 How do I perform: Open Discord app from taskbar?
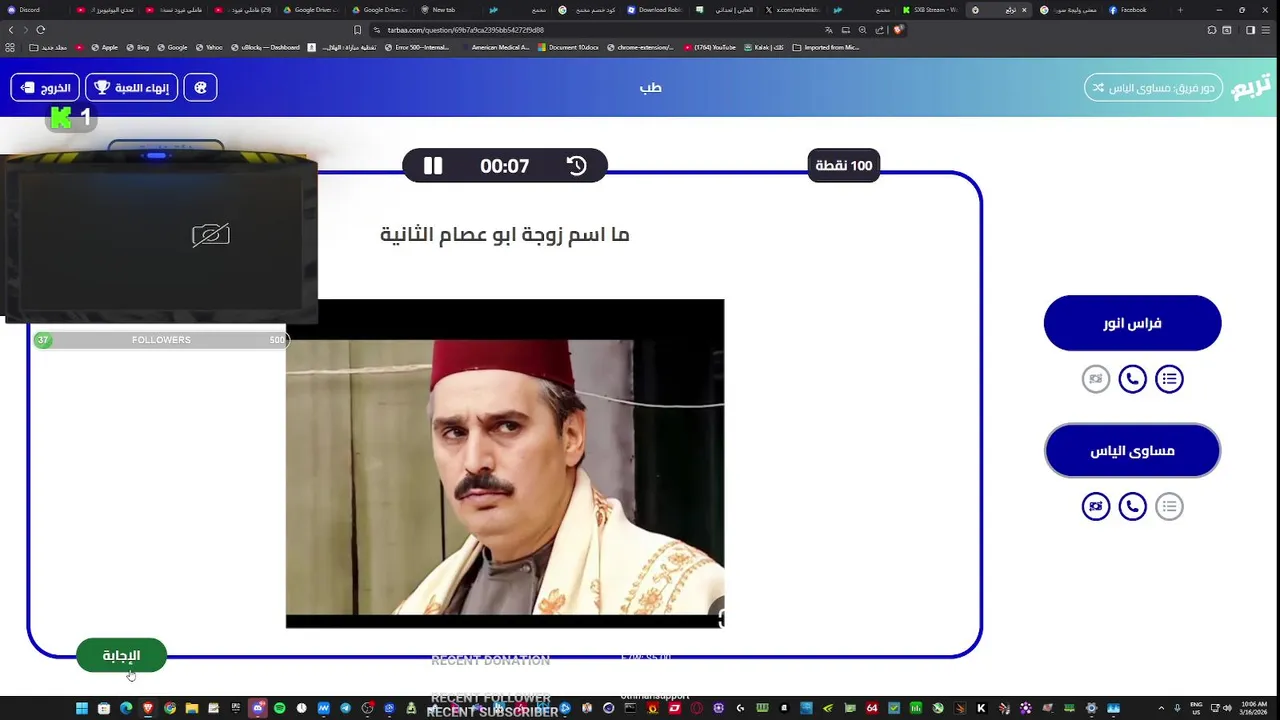point(258,708)
